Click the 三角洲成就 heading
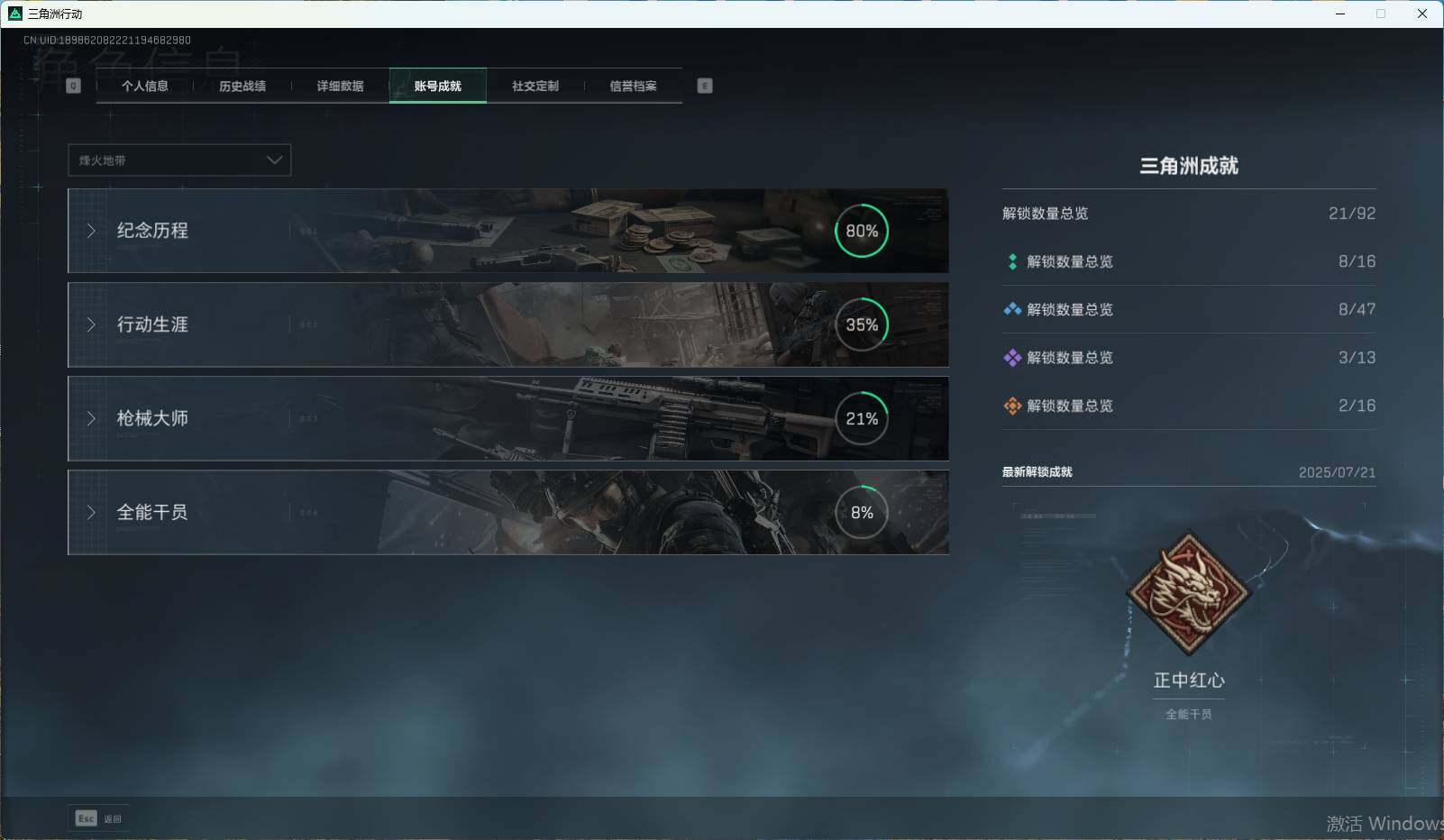The height and width of the screenshot is (840, 1444). pos(1189,166)
